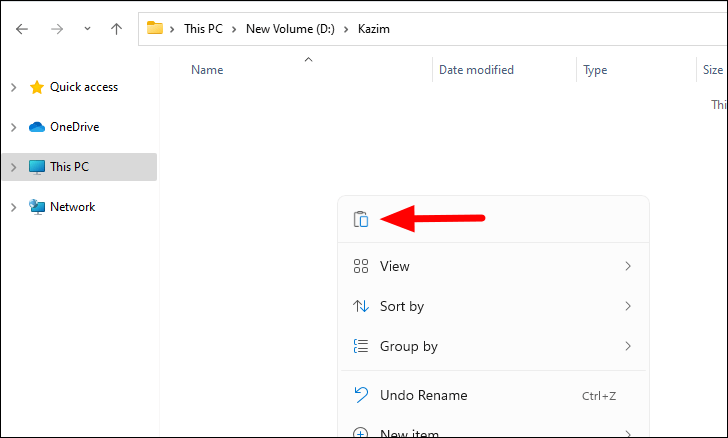Screen dimensions: 728x438
Task: Click the OneDrive cloud icon
Action: click(37, 127)
